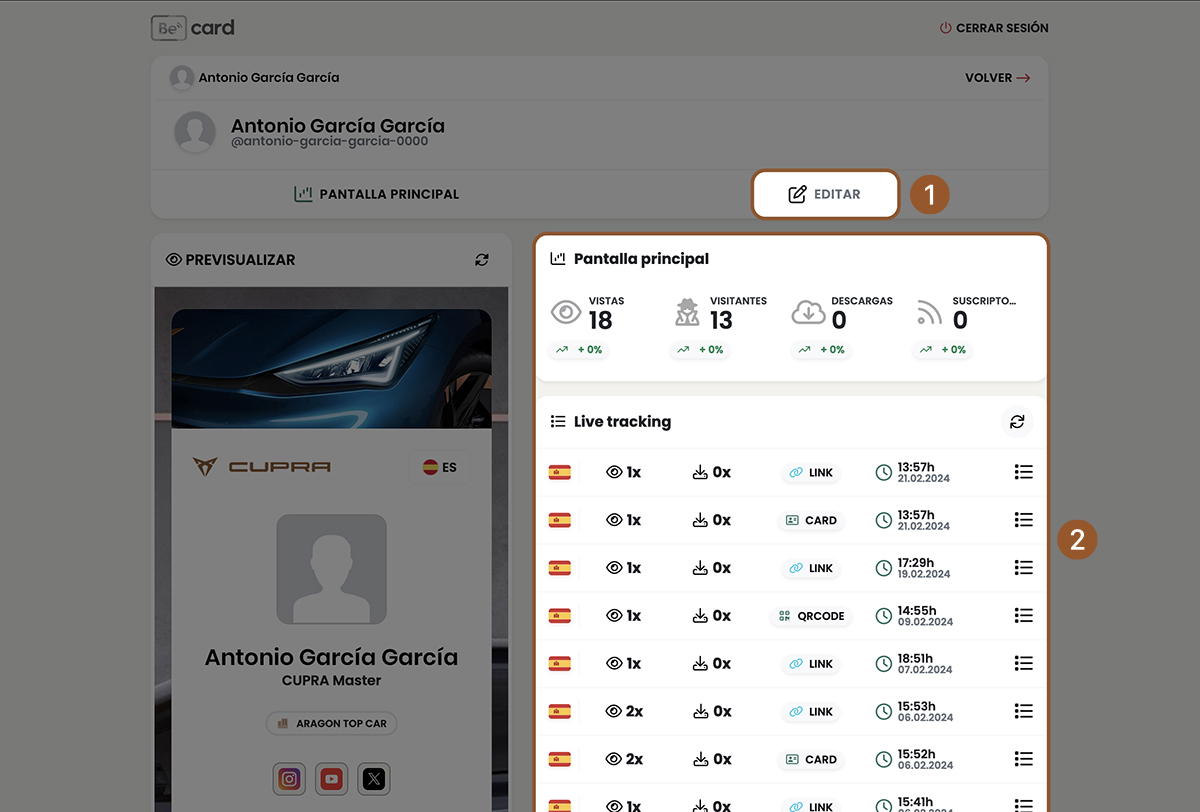Refresh the Previsualizar panel

coord(482,260)
